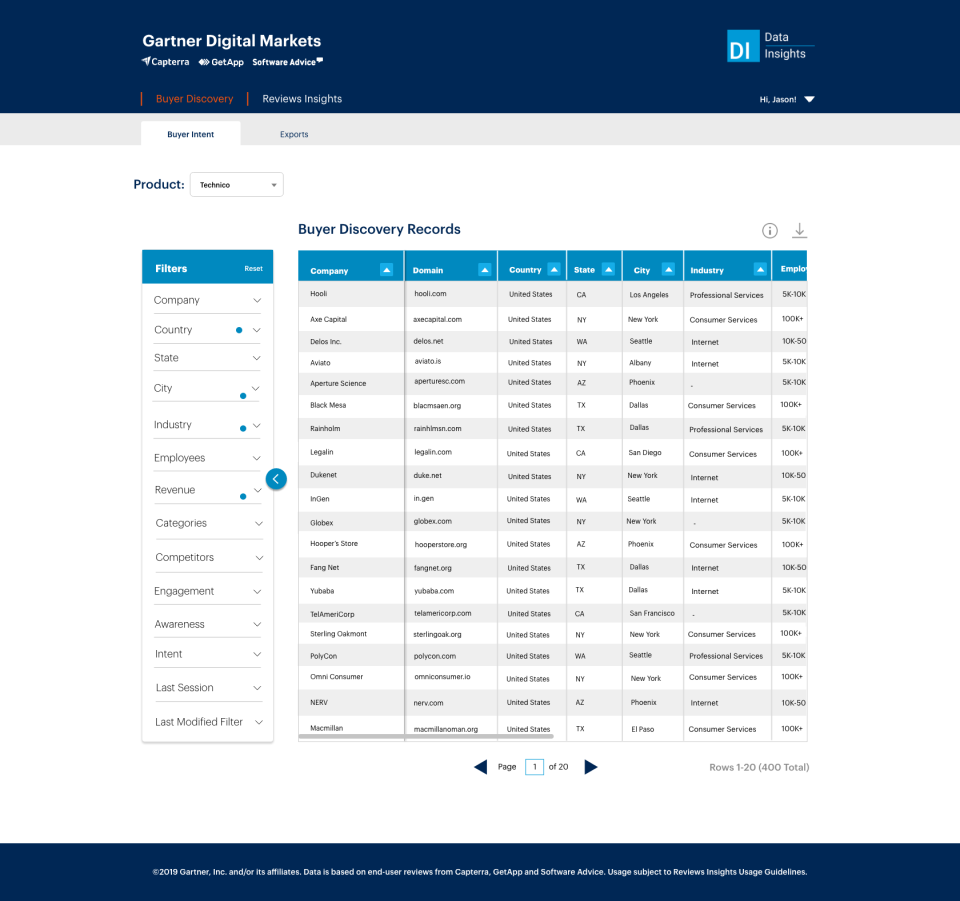Switch to the Exports tab
This screenshot has width=960, height=901.
point(293,133)
